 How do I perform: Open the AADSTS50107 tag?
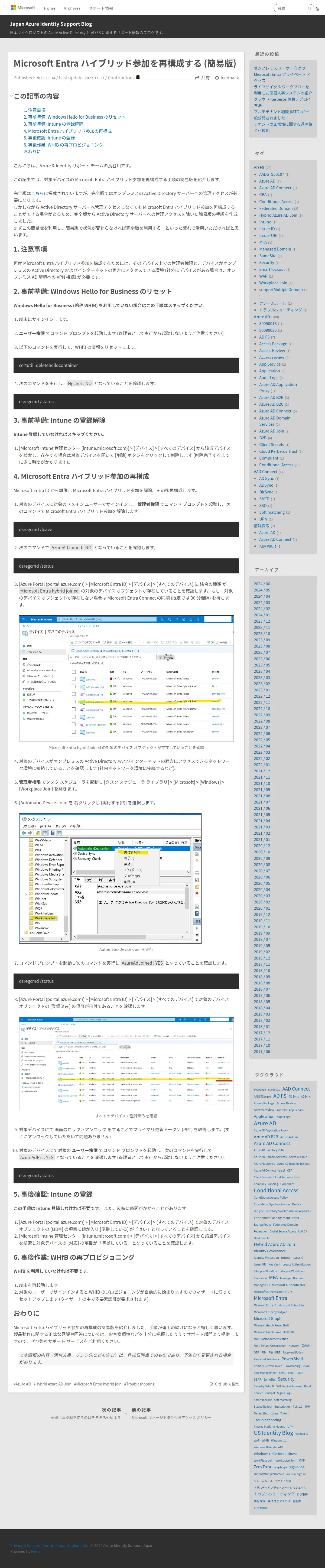[x=271, y=174]
